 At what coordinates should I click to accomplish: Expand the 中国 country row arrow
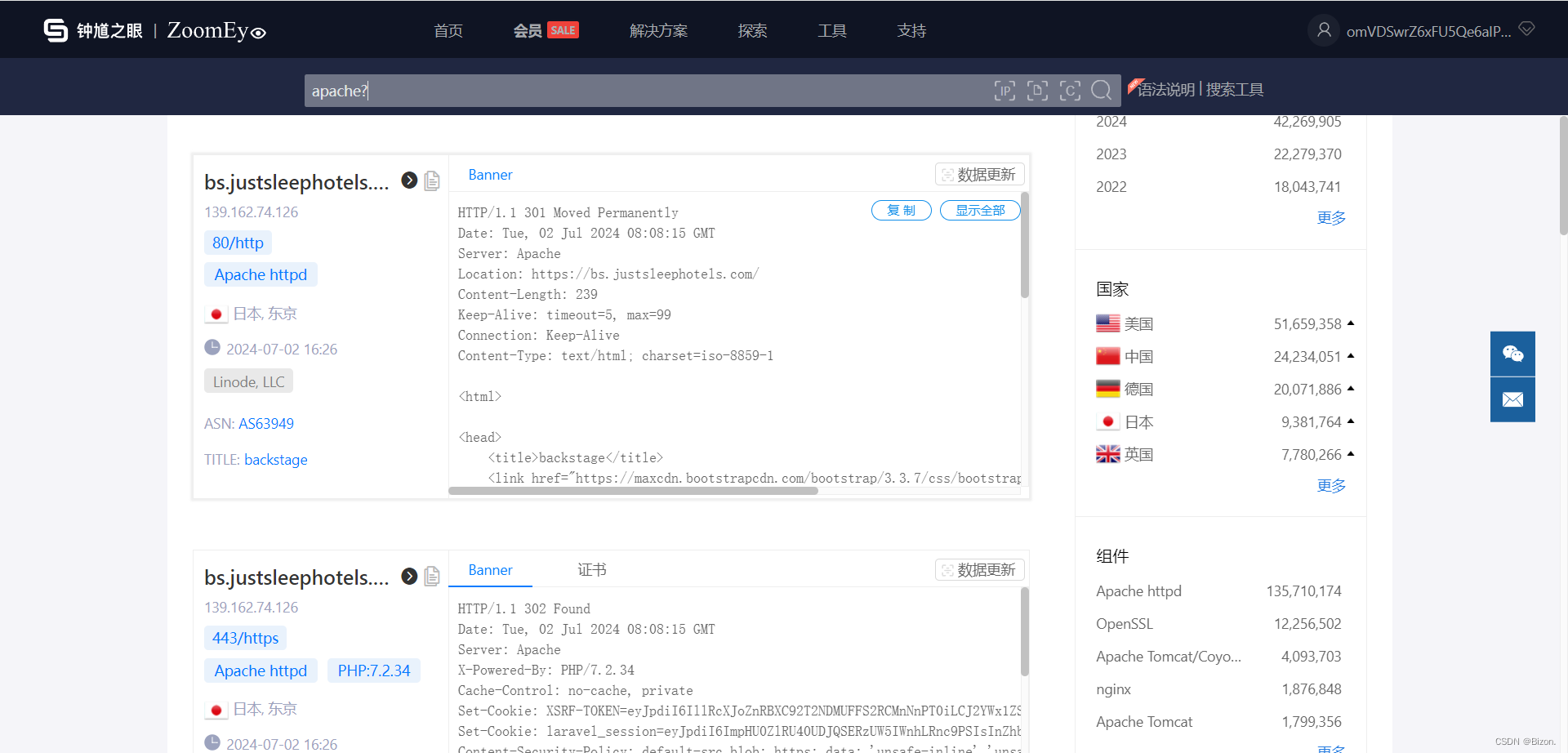[x=1351, y=356]
